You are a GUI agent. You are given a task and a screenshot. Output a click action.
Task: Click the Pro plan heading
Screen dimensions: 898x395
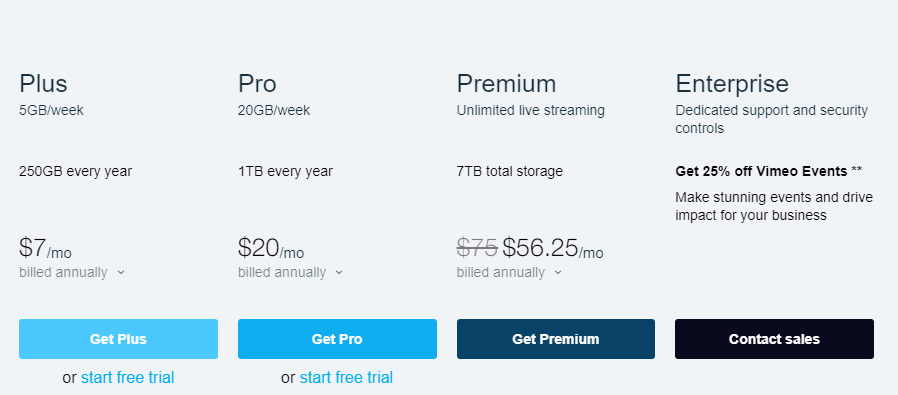(257, 84)
